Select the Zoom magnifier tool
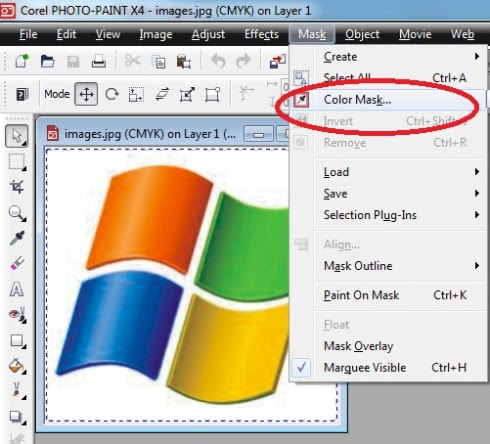The height and width of the screenshot is (444, 490). click(x=17, y=213)
